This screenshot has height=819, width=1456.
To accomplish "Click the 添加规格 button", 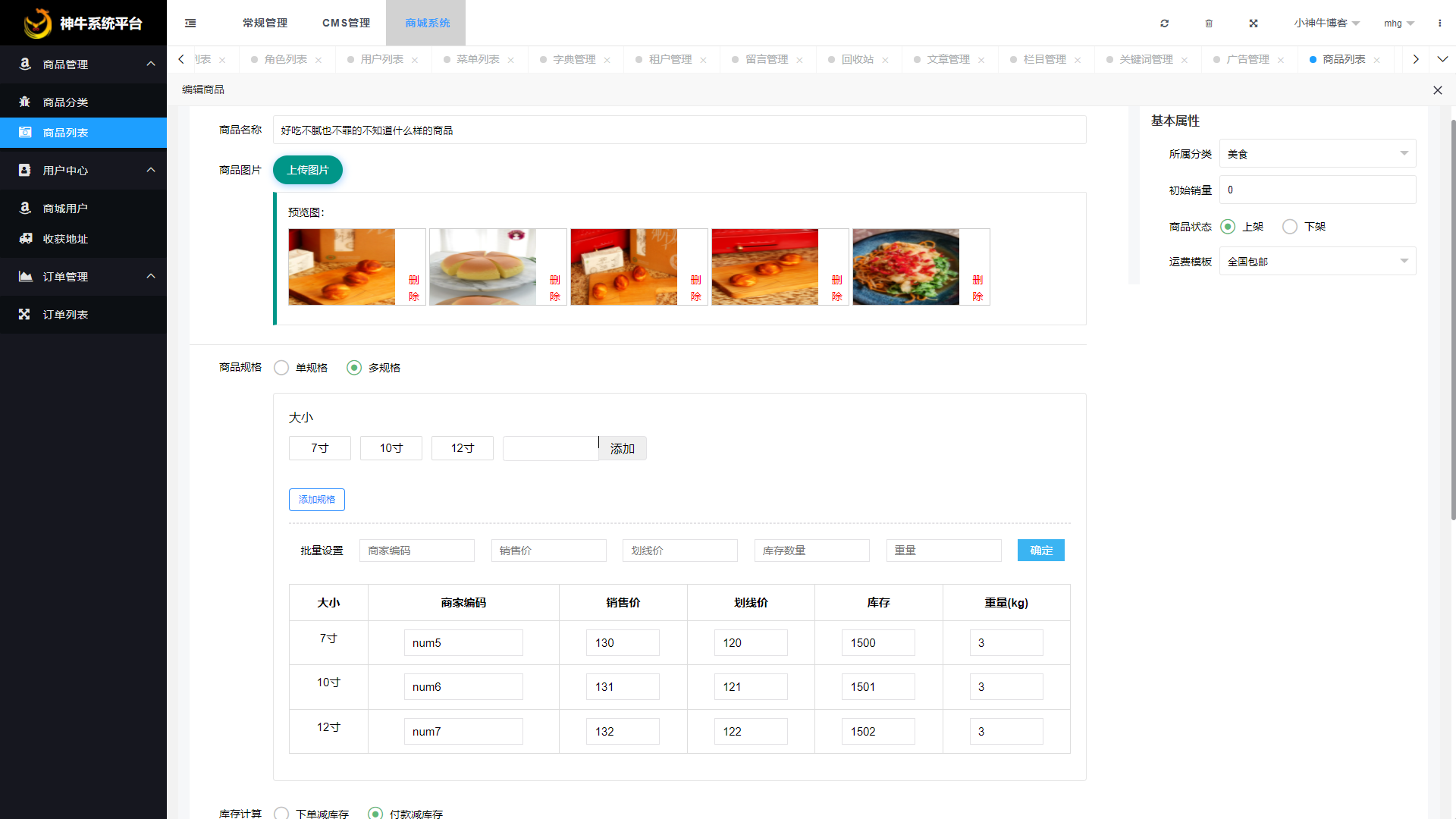I will tap(316, 499).
